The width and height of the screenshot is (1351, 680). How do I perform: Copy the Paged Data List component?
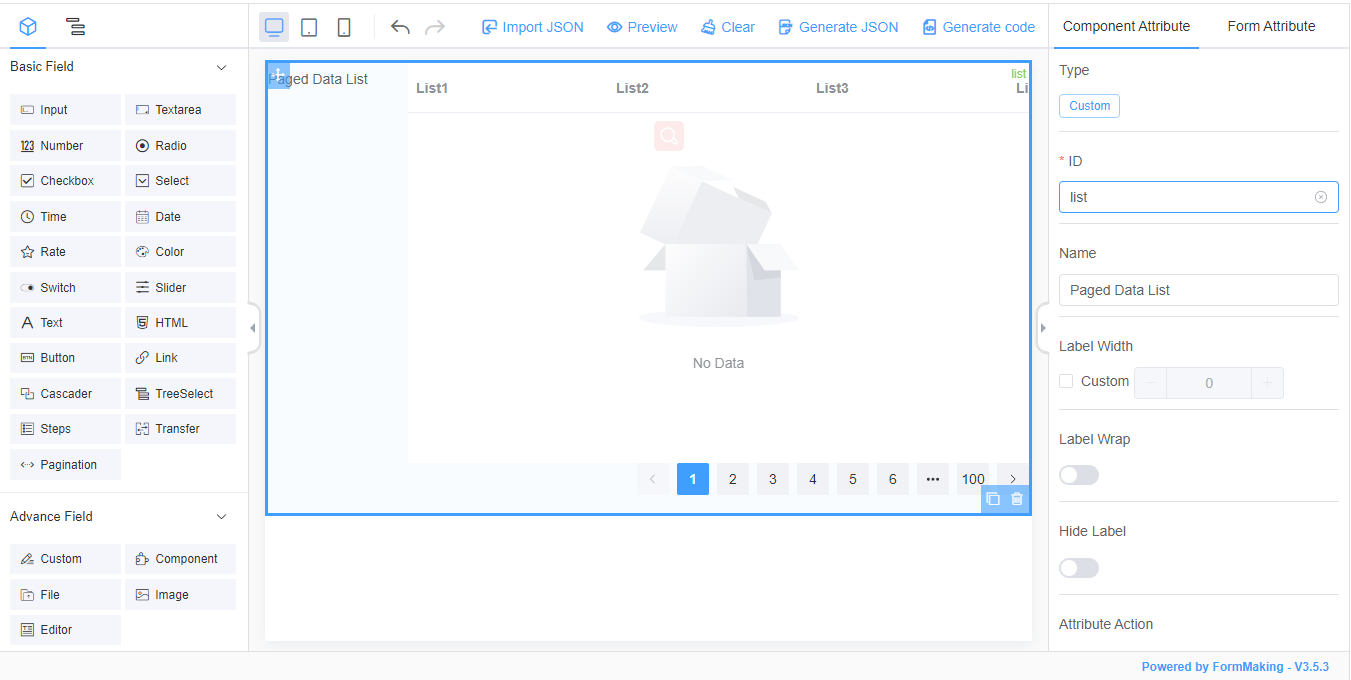tap(993, 499)
